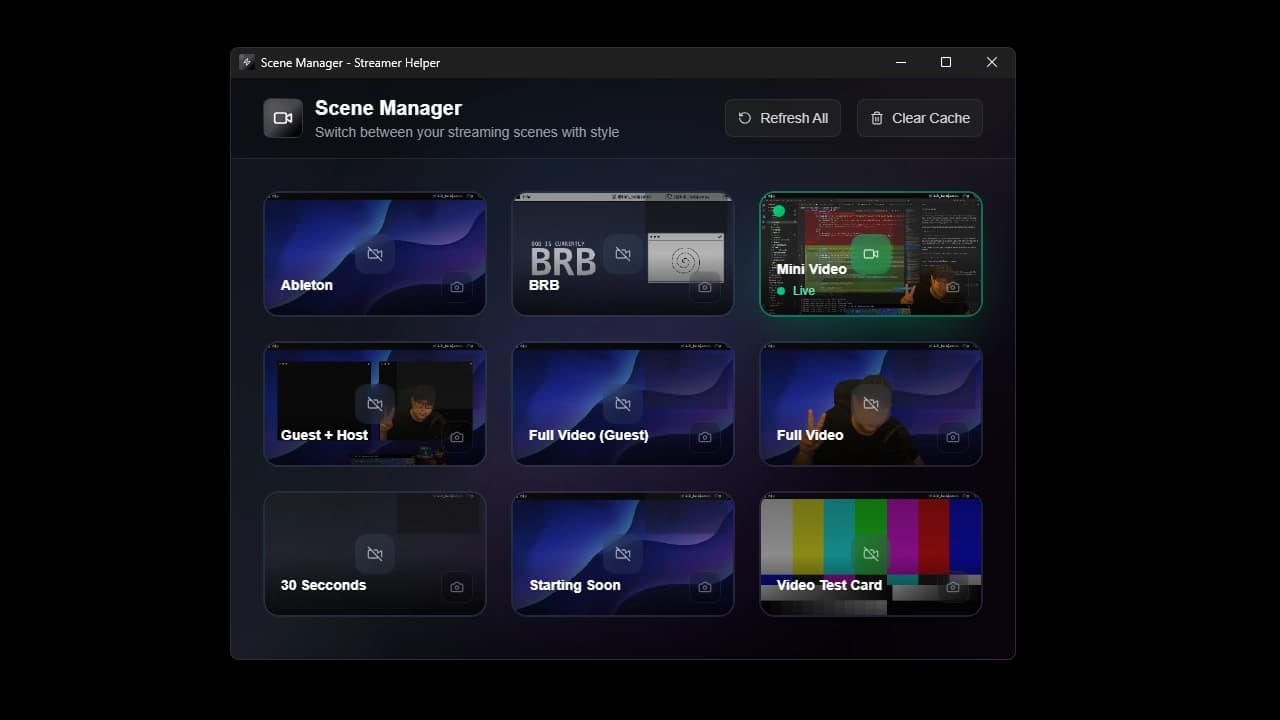The width and height of the screenshot is (1280, 720).
Task: Click the green live camera icon on Mini Video
Action: click(x=871, y=254)
